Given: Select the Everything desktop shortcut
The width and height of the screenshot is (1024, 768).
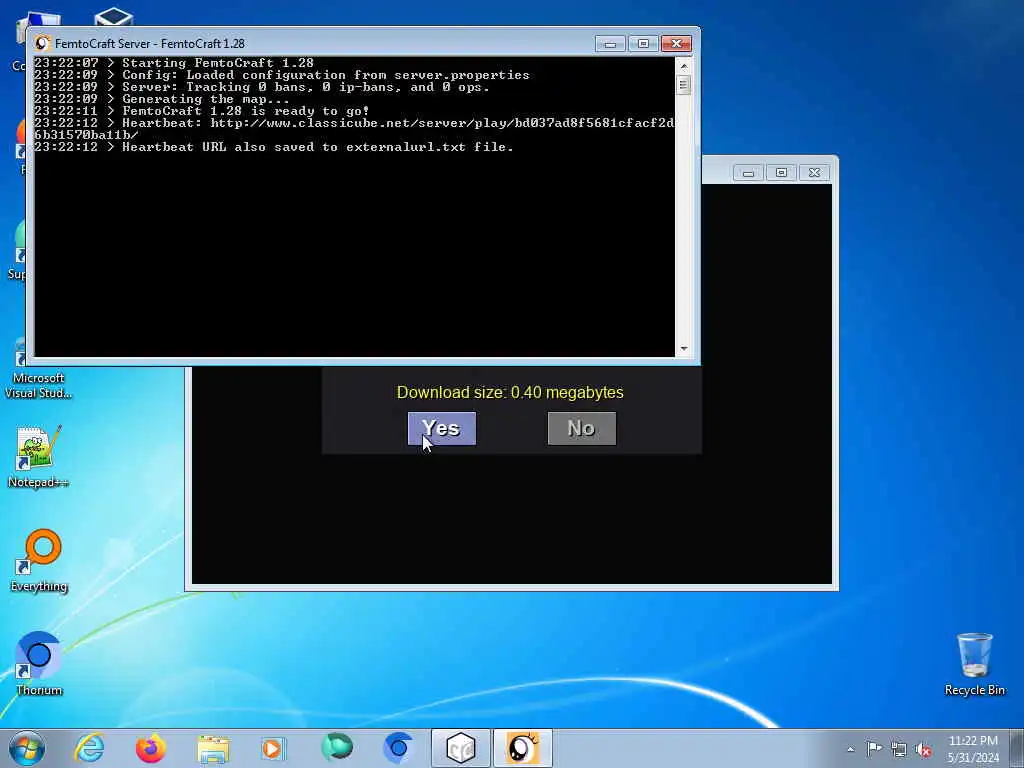Looking at the screenshot, I should (x=39, y=560).
